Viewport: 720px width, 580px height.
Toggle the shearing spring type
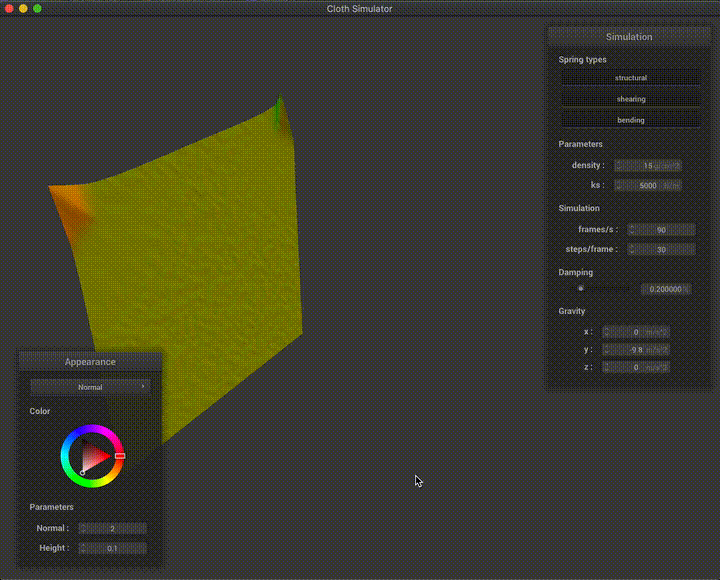[x=630, y=99]
